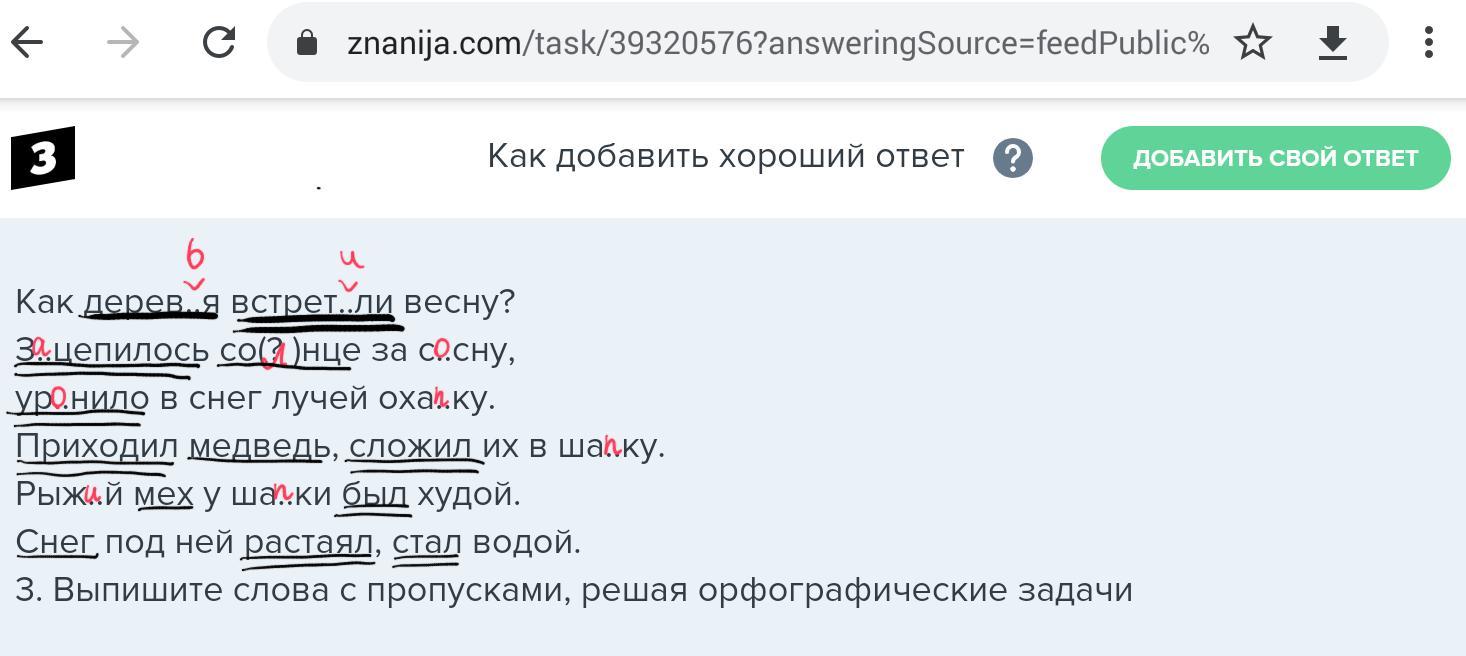Open the Как добавить хороший ответ link

725,157
